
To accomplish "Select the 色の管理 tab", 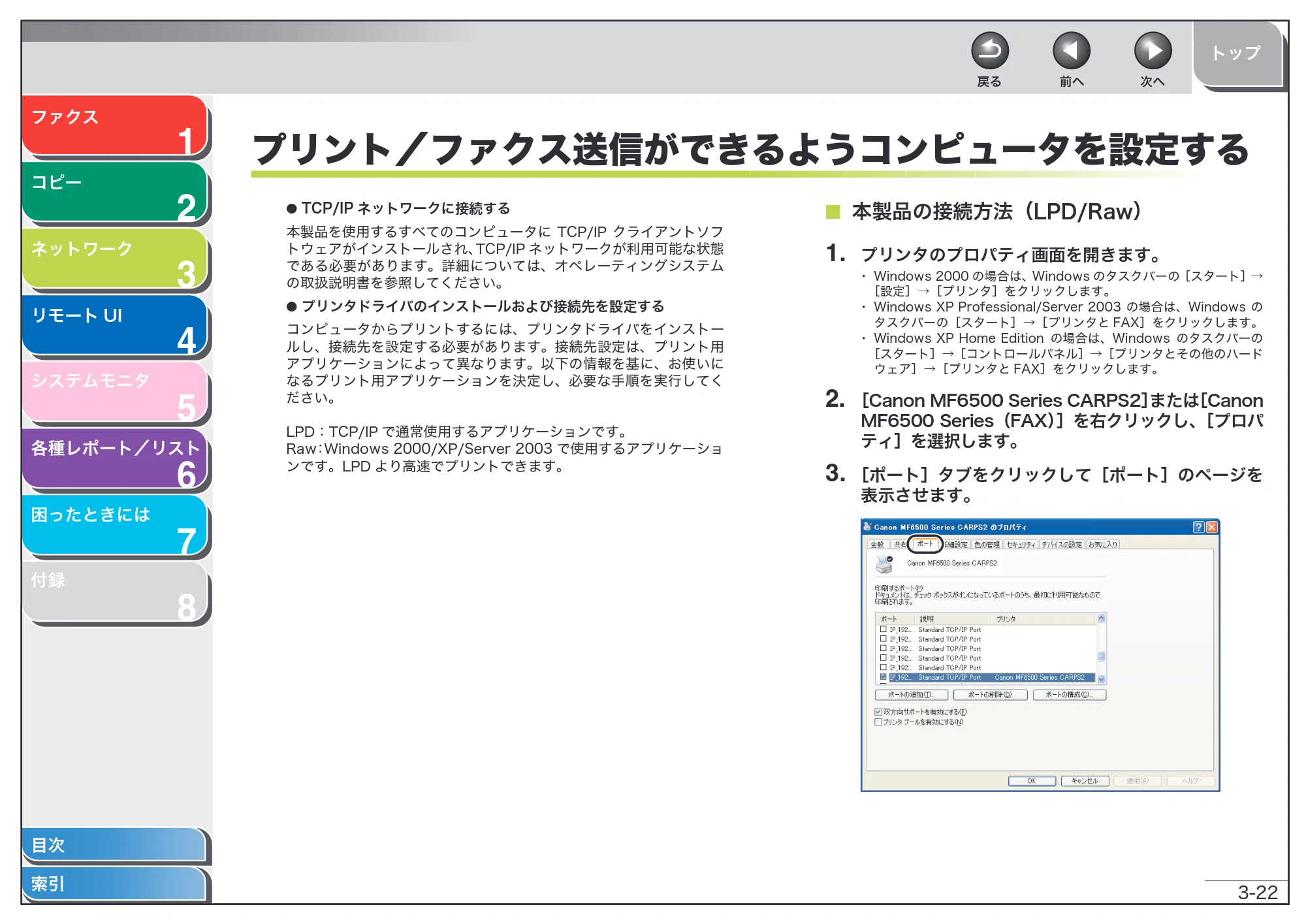I will [x=987, y=545].
